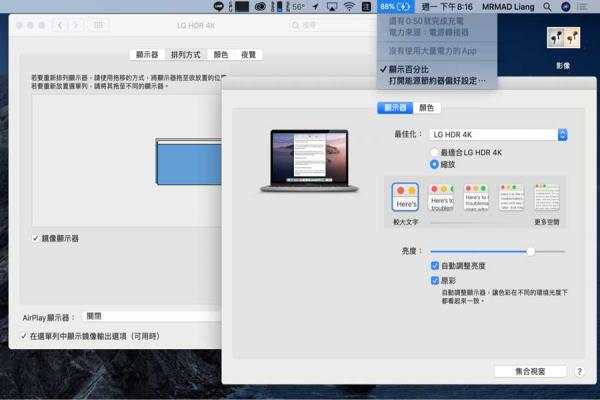This screenshot has width=600, height=400.
Task: Select the 更多空間 resolution thumbnail
Action: click(547, 198)
